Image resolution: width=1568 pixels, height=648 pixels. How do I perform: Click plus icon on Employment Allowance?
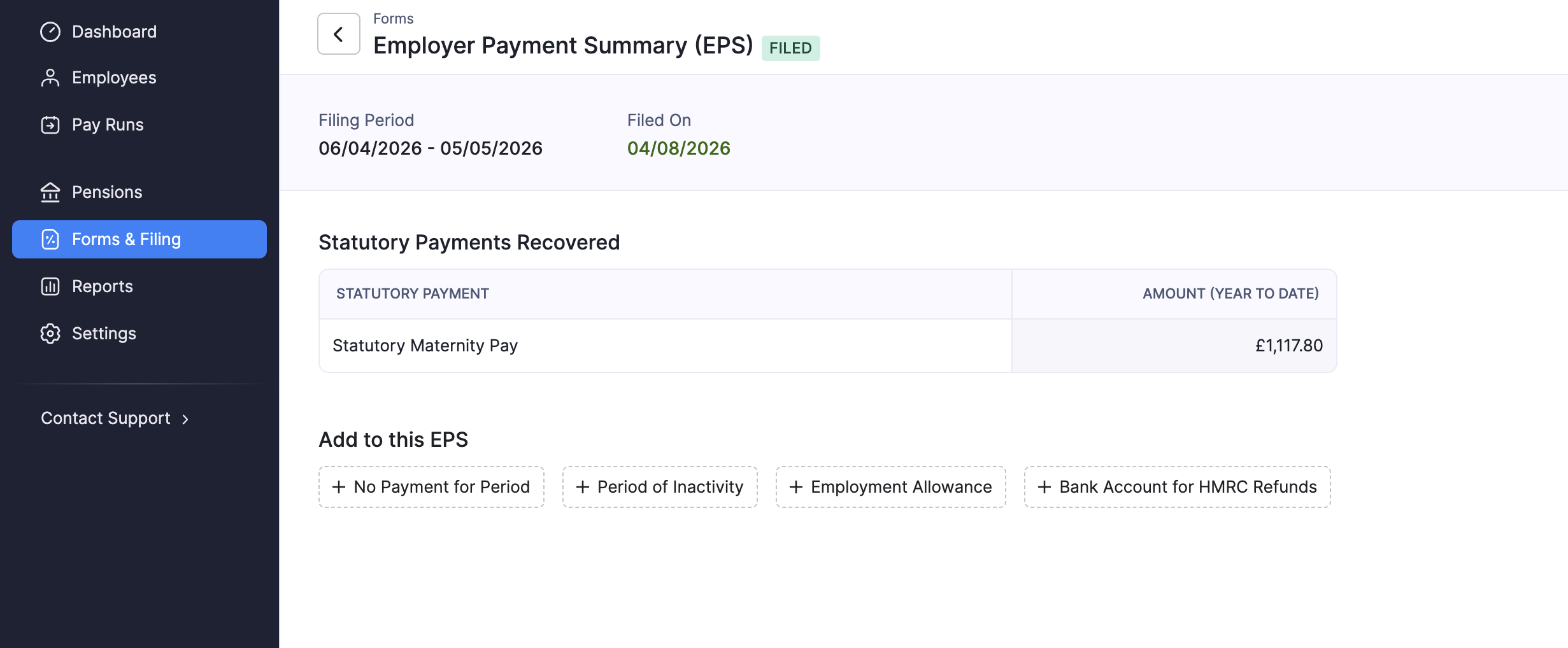coord(796,487)
